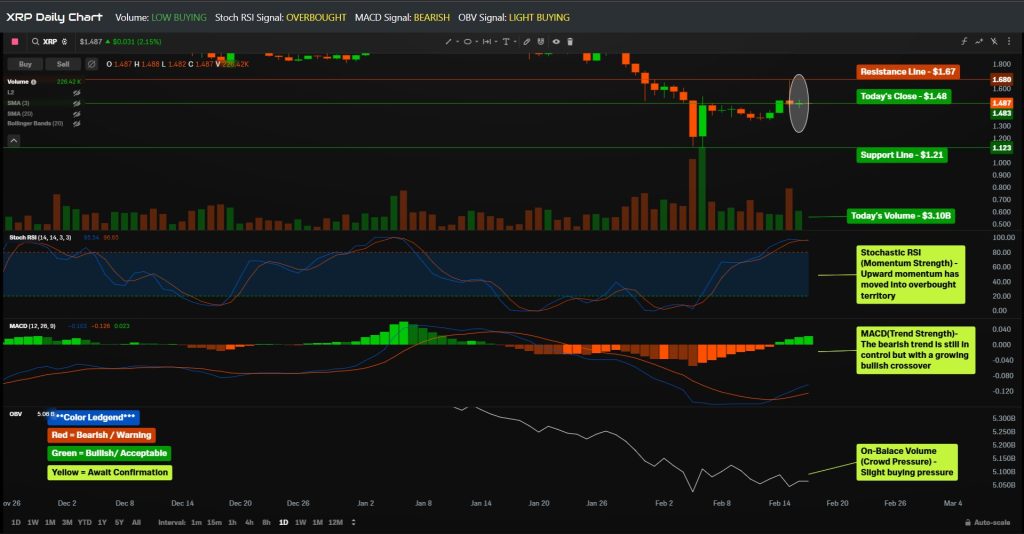Toggle visibility of SMA (20) indicator

76,114
